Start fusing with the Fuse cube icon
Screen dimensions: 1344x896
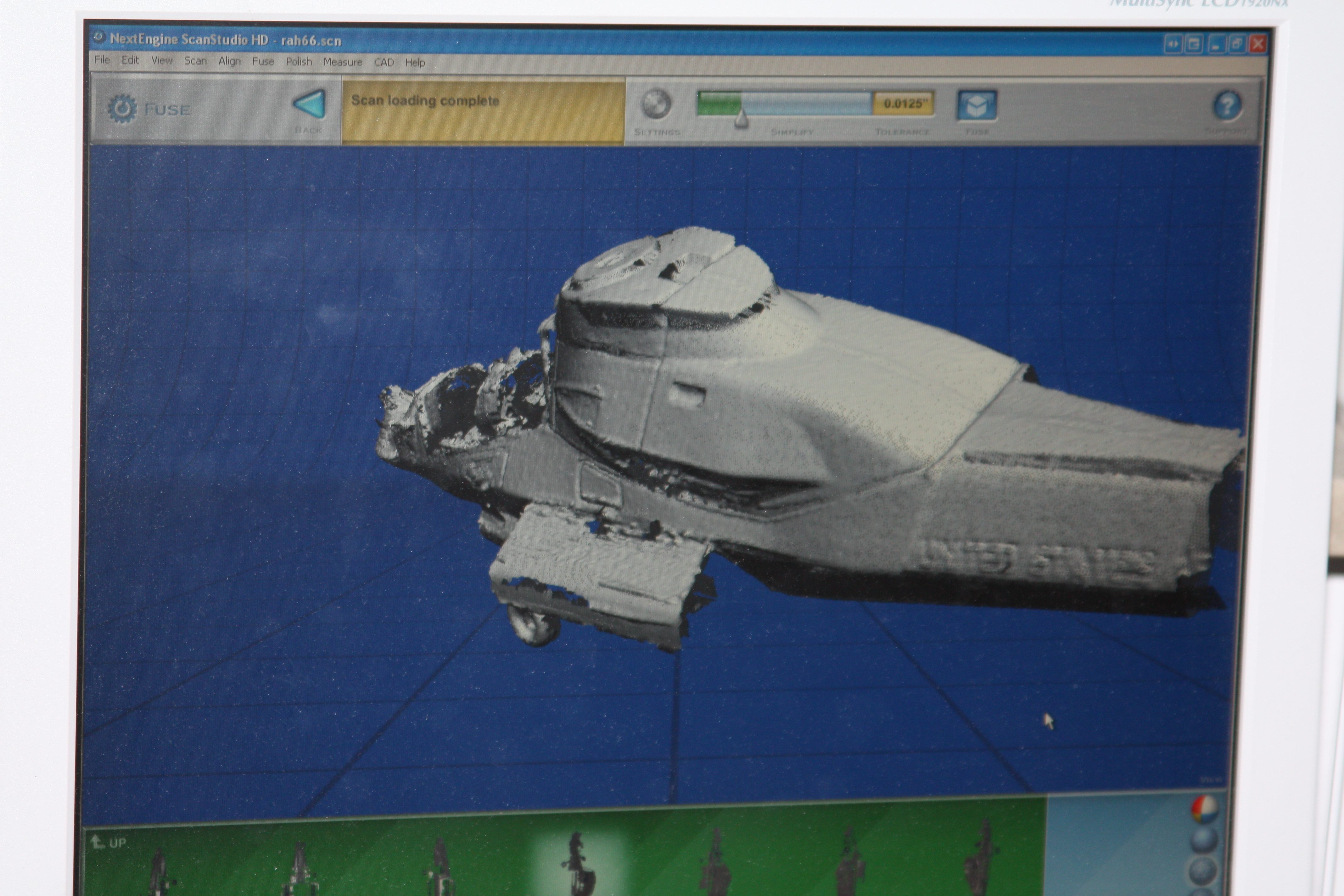[977, 105]
